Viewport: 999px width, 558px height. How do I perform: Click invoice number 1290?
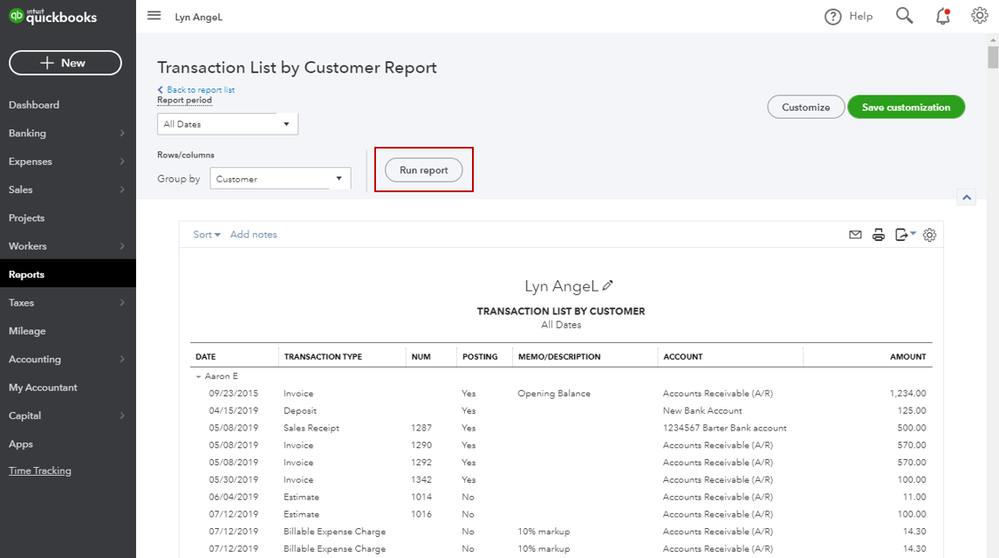[421, 445]
